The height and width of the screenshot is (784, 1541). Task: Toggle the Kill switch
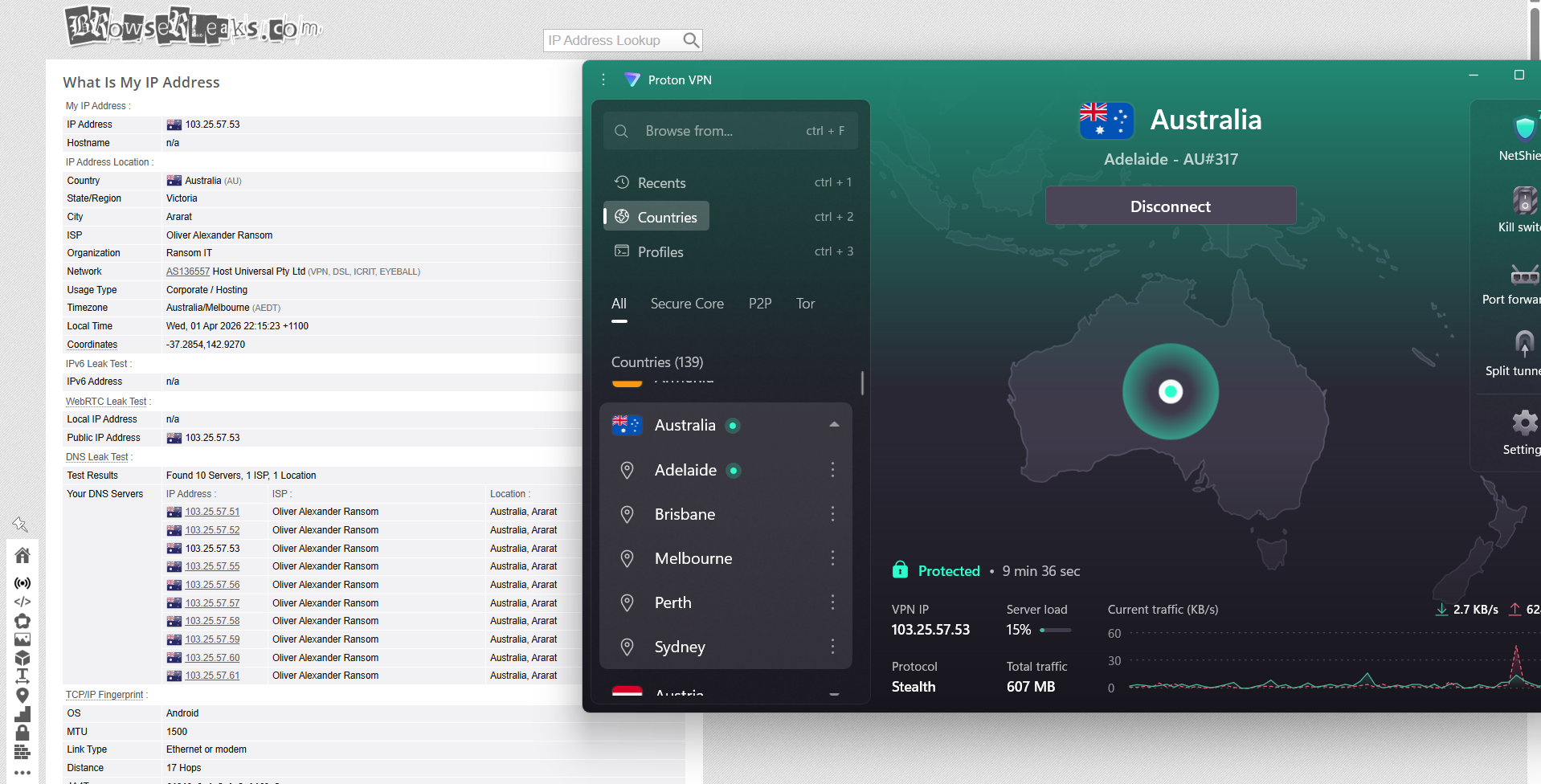pos(1525,201)
